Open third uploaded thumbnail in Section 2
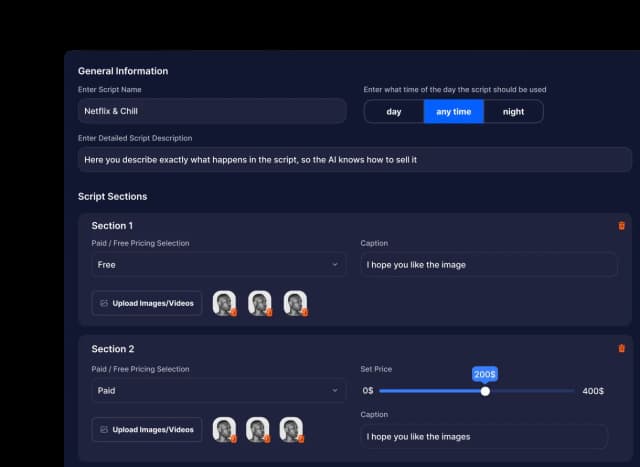640x467 pixels. click(291, 430)
